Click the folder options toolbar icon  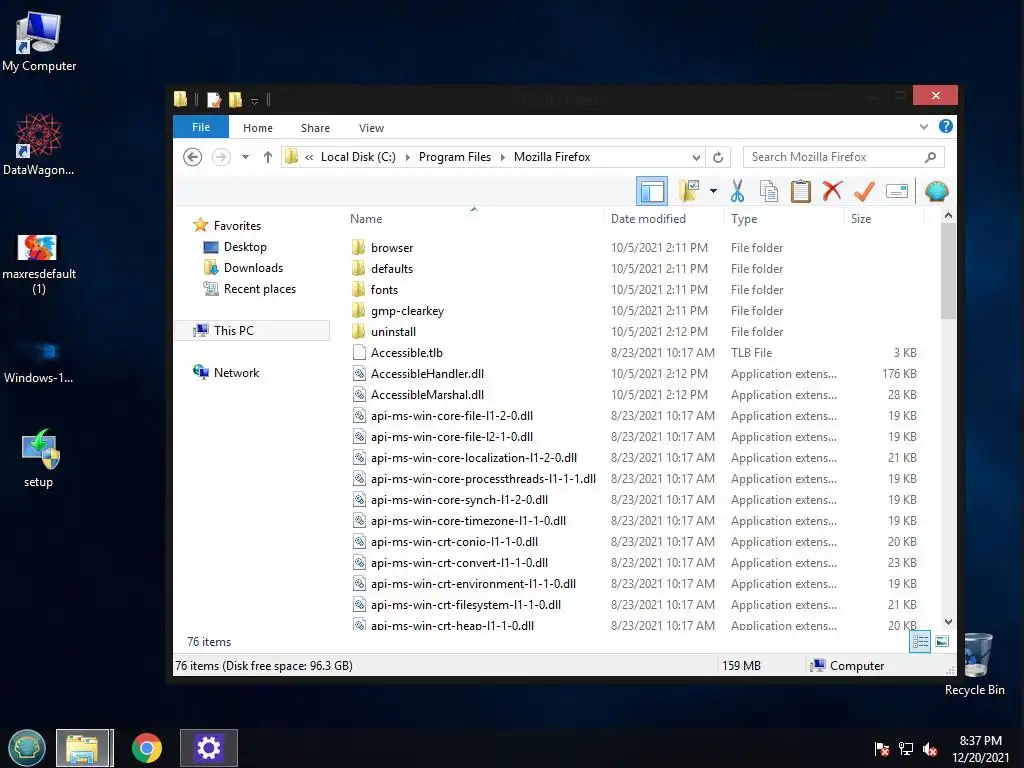click(688, 191)
